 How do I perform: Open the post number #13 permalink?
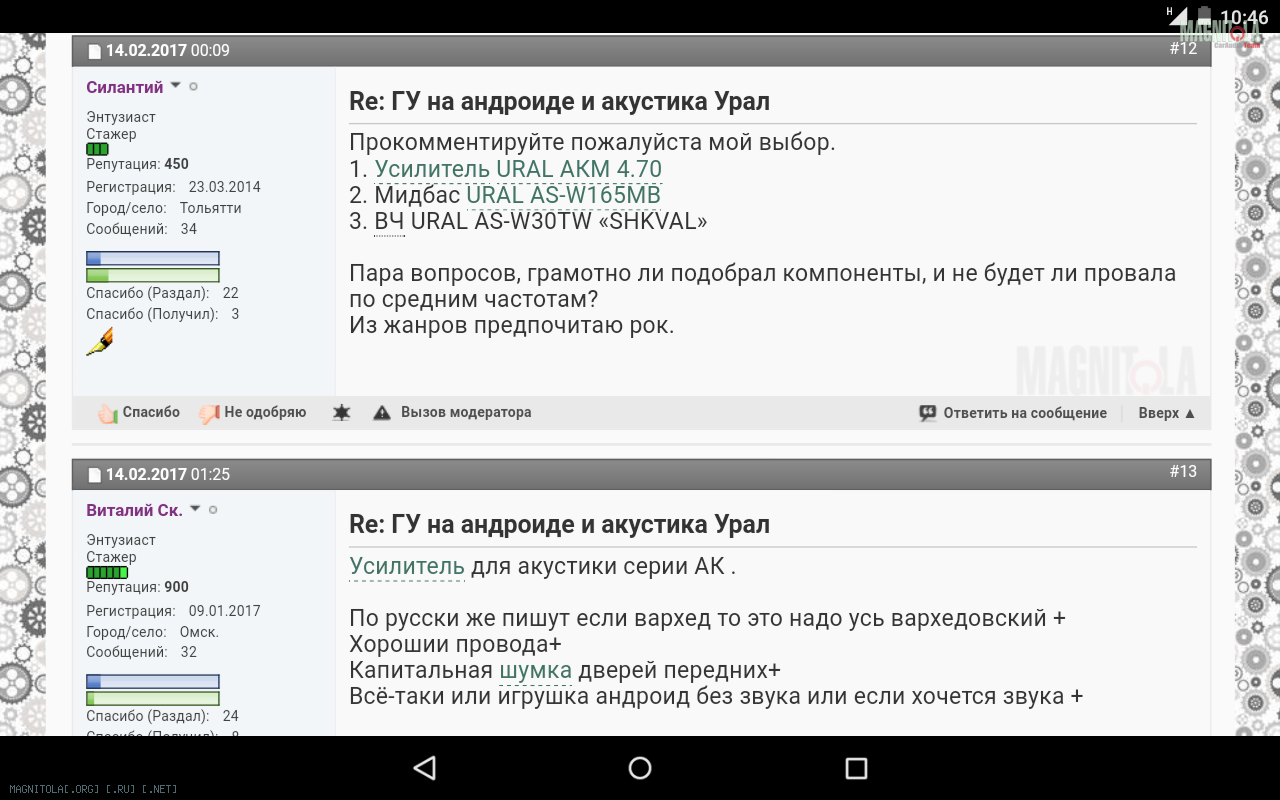1183,471
